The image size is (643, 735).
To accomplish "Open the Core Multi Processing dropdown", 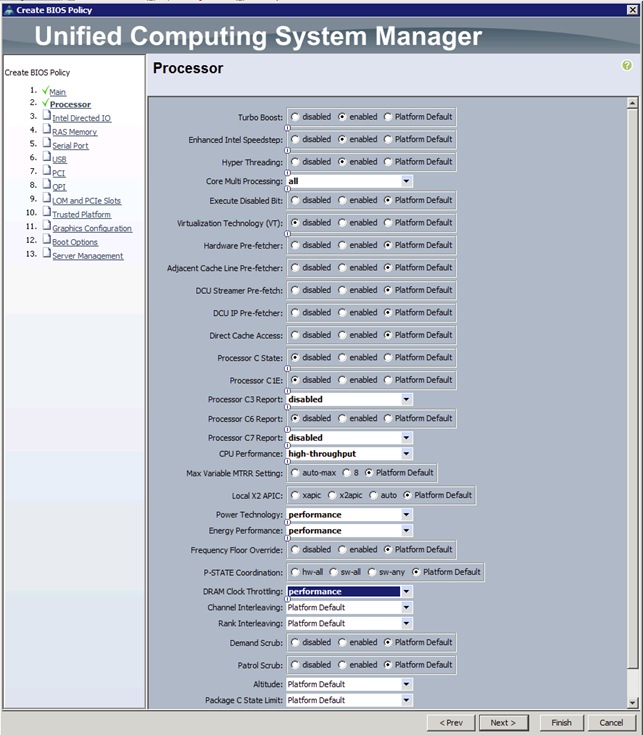I will coord(406,181).
